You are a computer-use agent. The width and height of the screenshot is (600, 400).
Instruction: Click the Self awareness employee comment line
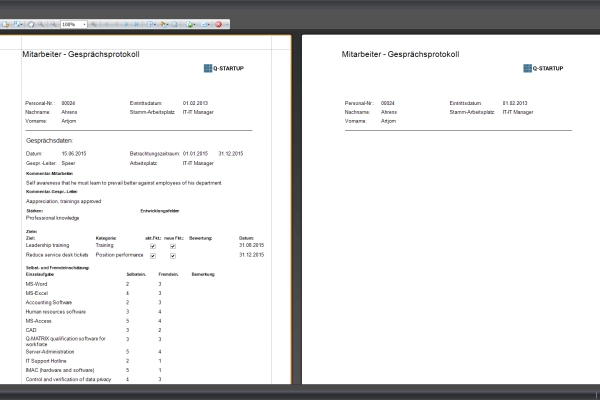click(124, 183)
